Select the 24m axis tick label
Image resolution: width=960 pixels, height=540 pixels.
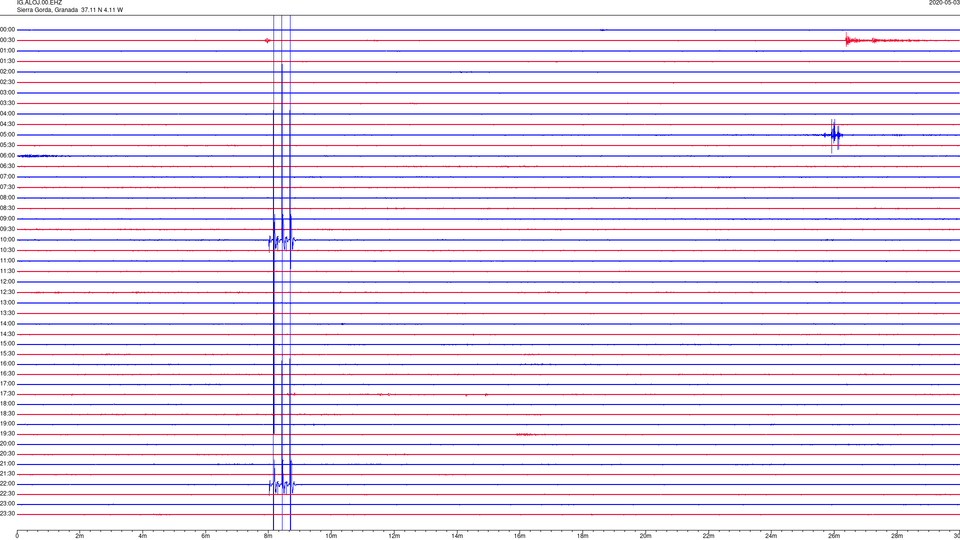tap(771, 536)
